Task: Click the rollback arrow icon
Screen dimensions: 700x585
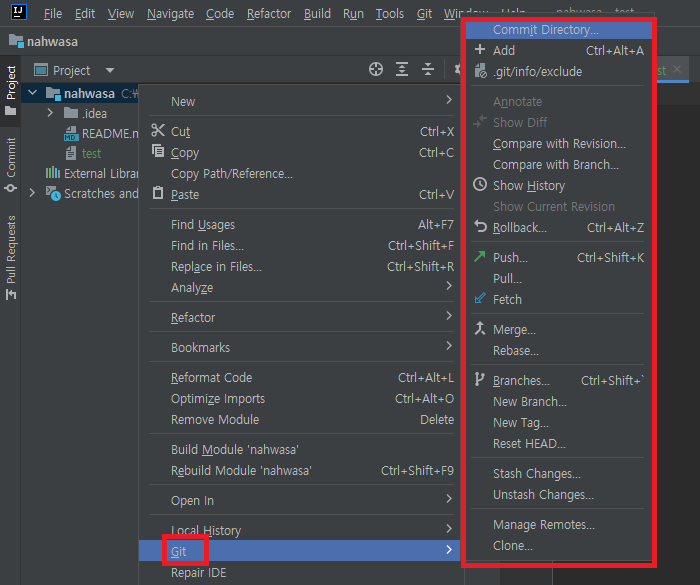Action: pos(480,226)
